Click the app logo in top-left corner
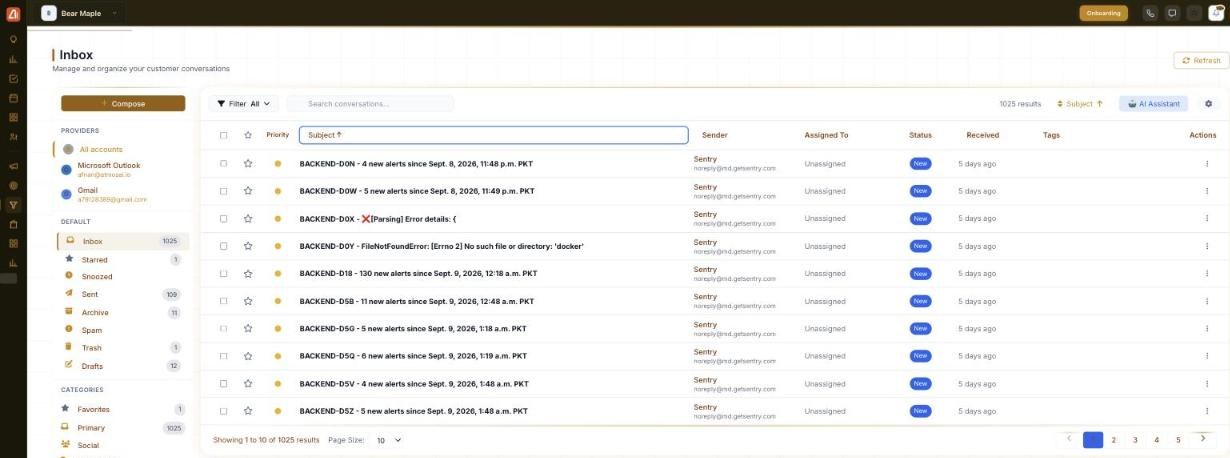 click(13, 13)
